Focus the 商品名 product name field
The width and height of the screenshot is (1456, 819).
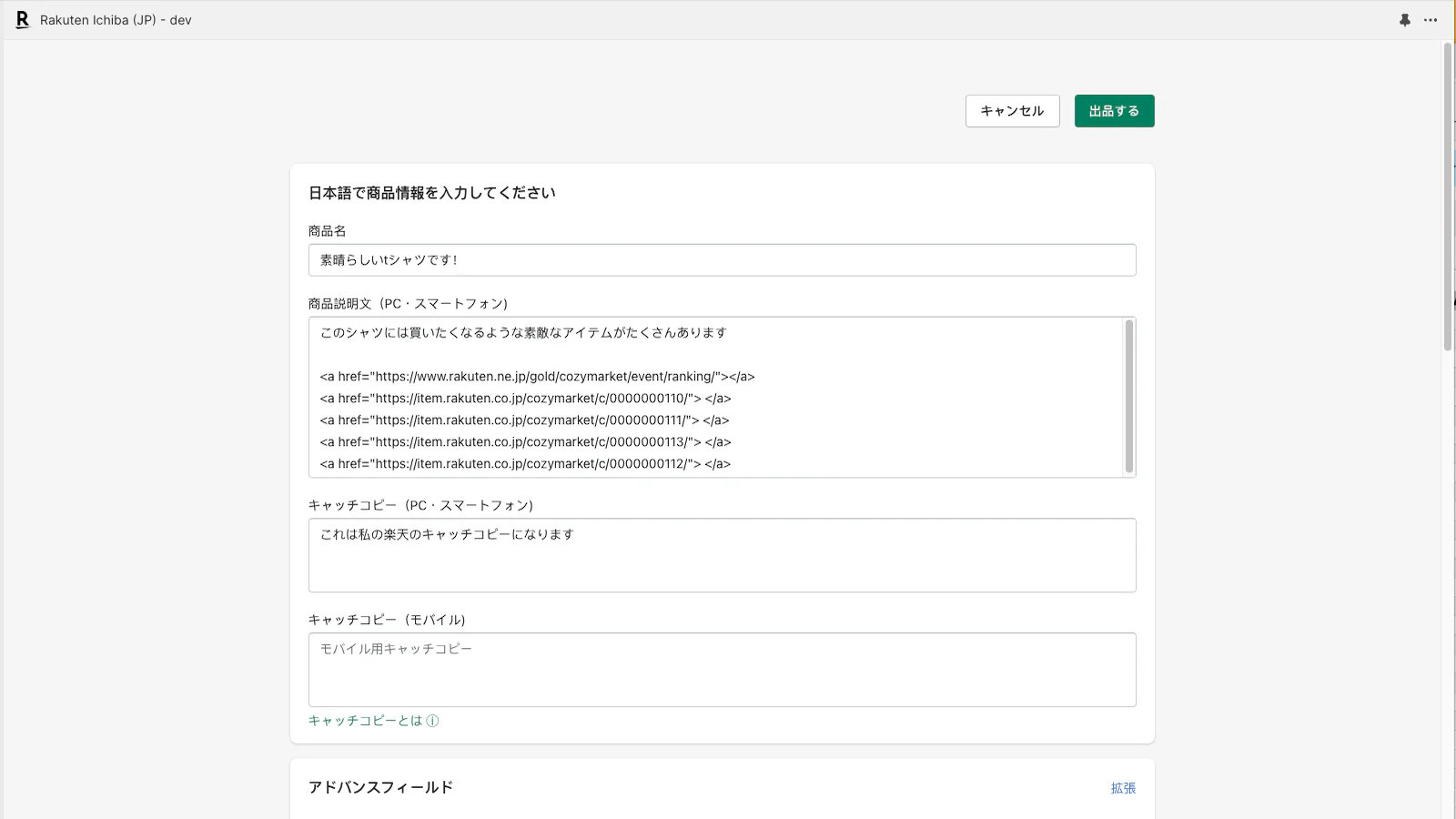(x=723, y=260)
